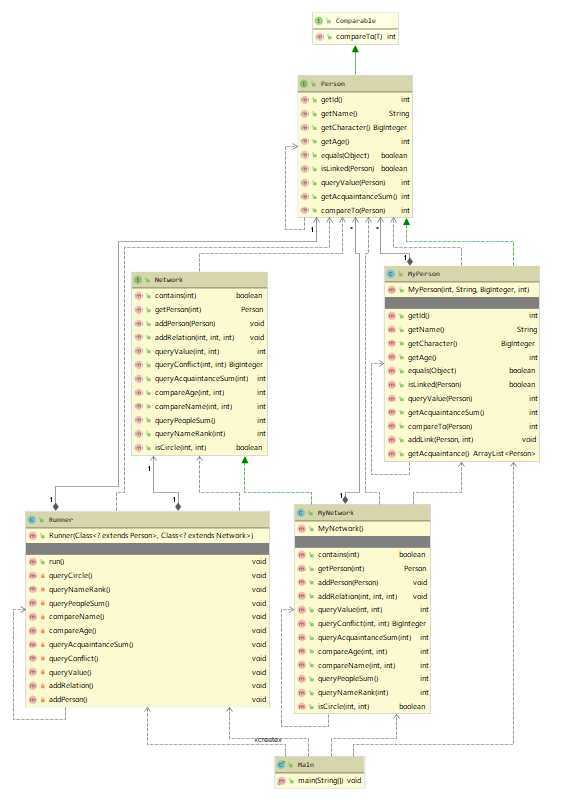Click compareTo(Person) in the MyPerson node
This screenshot has width=562, height=799.
pyautogui.click(x=440, y=427)
